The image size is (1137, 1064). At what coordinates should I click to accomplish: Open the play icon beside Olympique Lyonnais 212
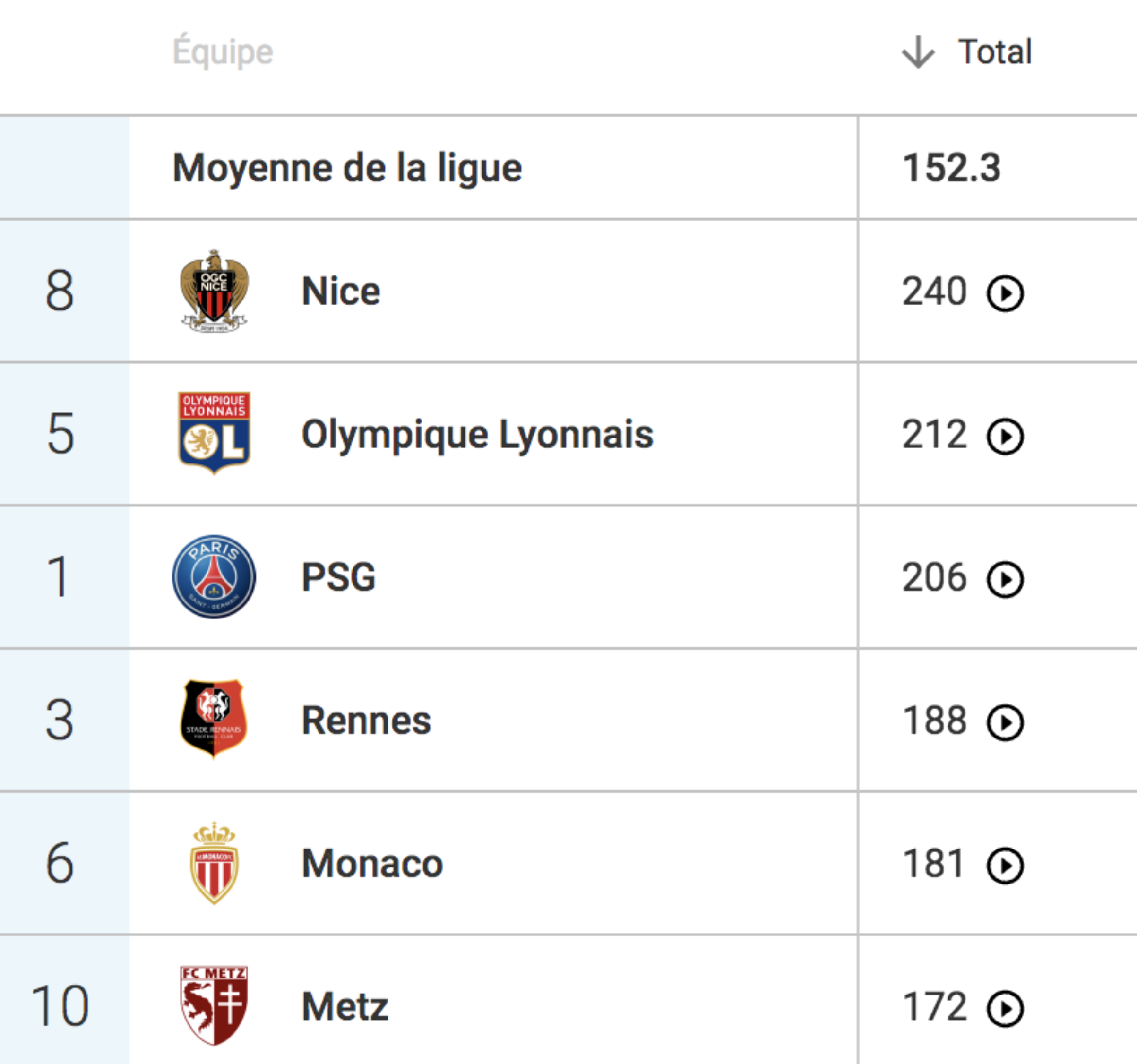point(1005,436)
